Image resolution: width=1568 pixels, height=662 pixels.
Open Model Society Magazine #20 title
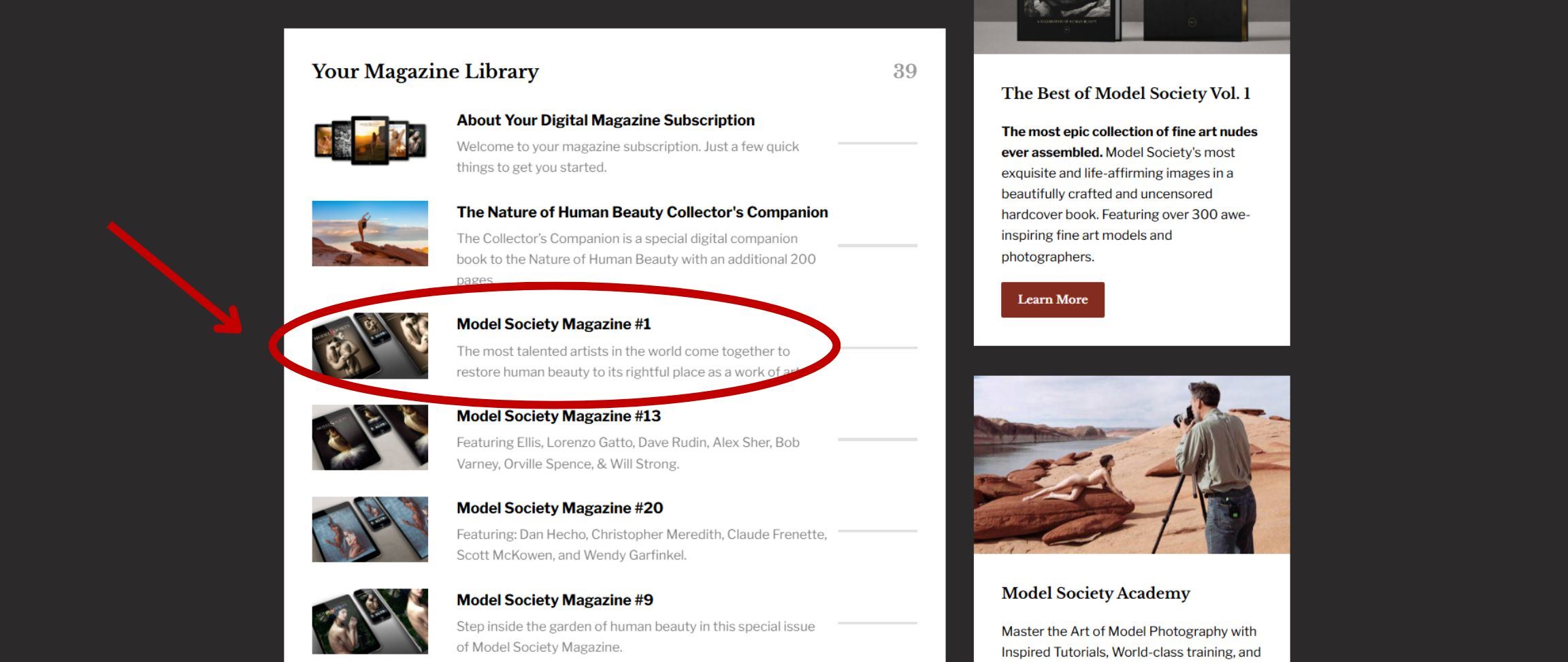(x=559, y=508)
